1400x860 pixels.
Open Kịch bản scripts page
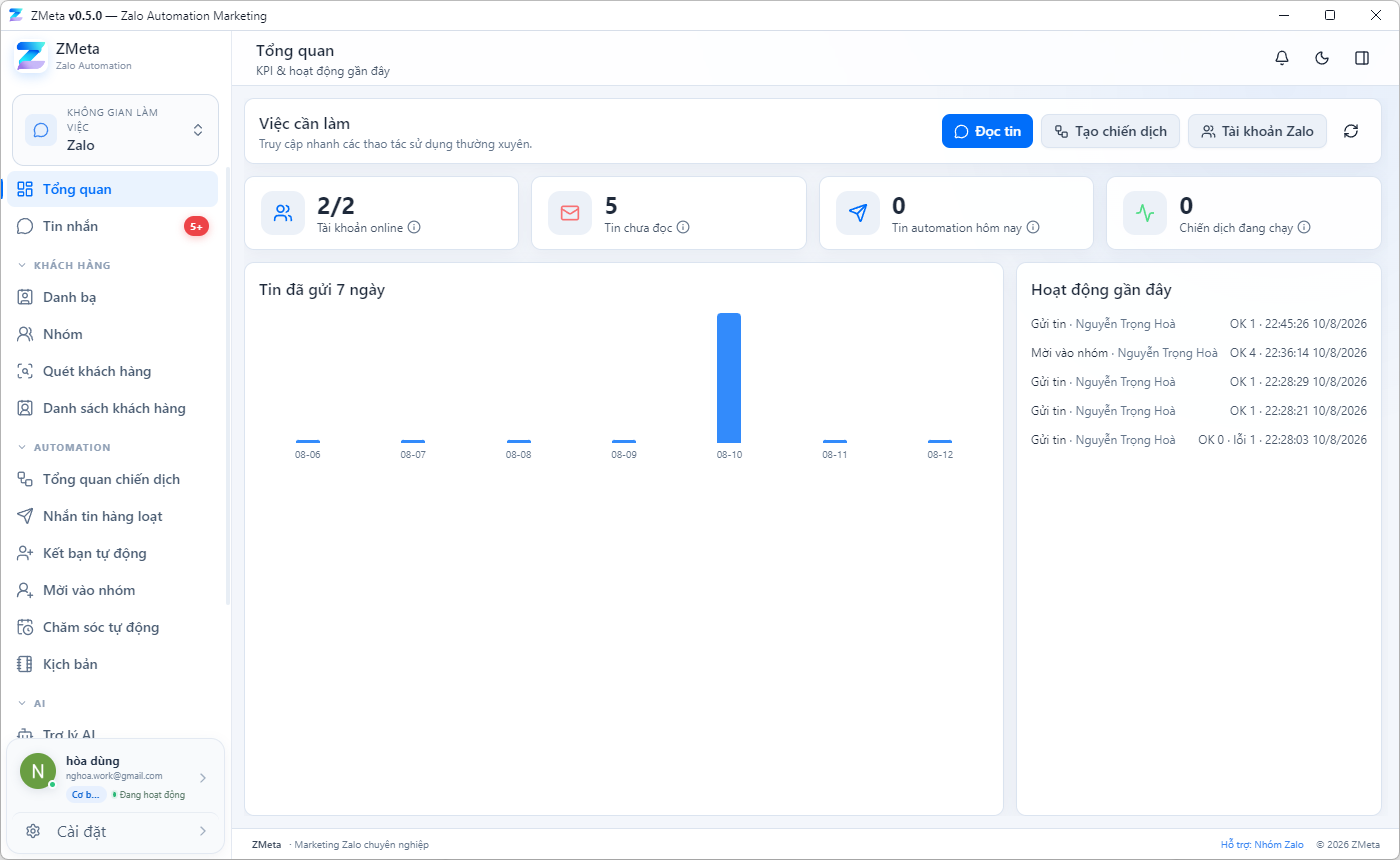coord(112,665)
